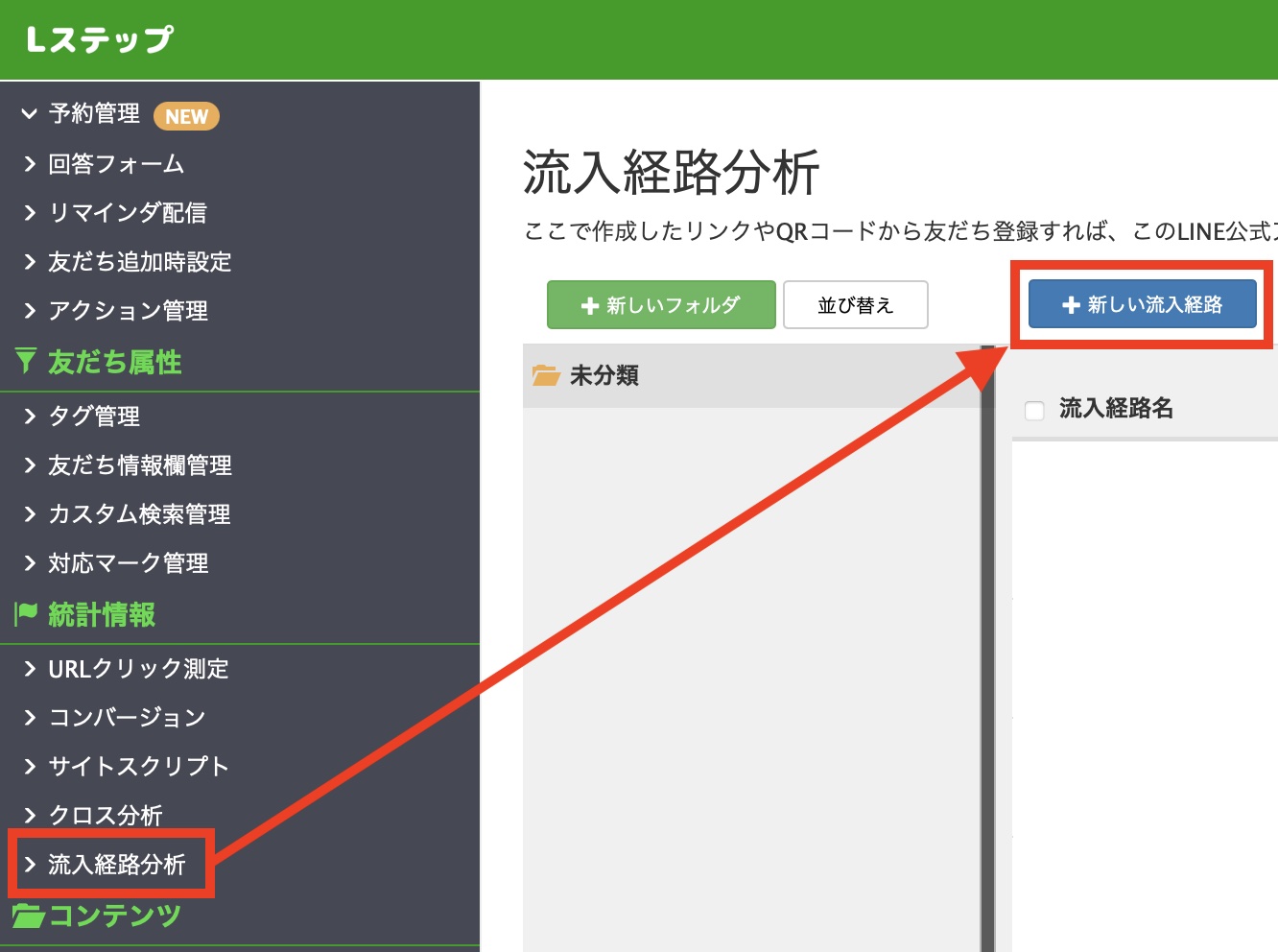Viewport: 1278px width, 952px height.
Task: Click the 新しい流入経路 button
Action: click(x=1142, y=304)
